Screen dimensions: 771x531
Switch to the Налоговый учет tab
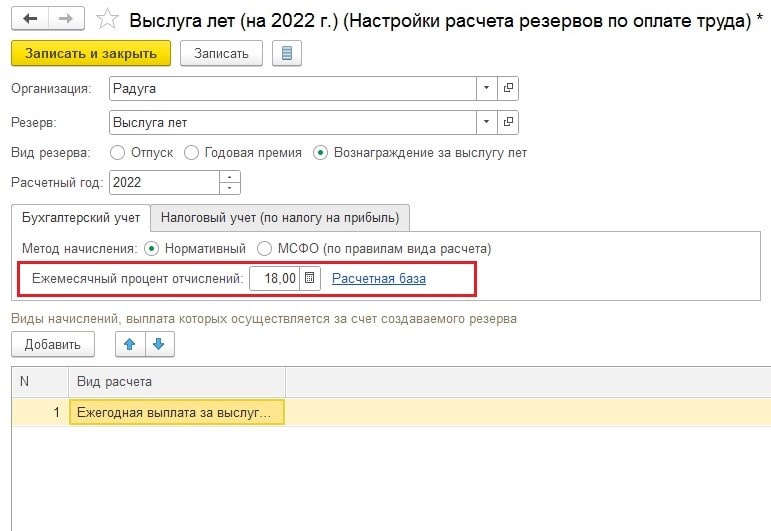[x=280, y=218]
